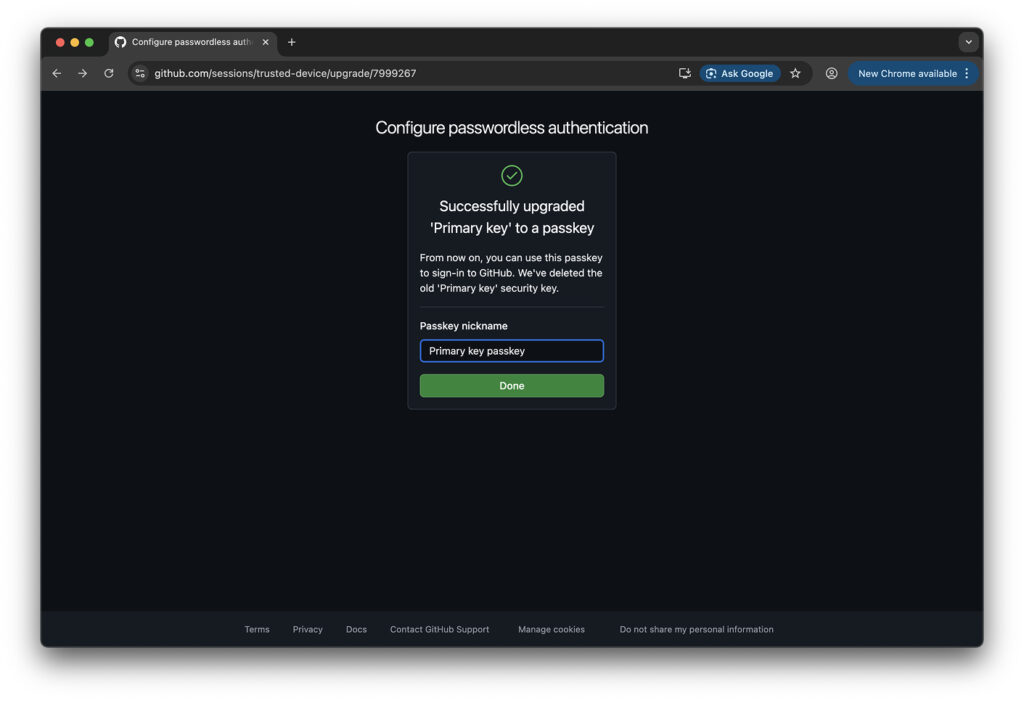Click the green minimize-to-fullscreen window button

point(89,42)
